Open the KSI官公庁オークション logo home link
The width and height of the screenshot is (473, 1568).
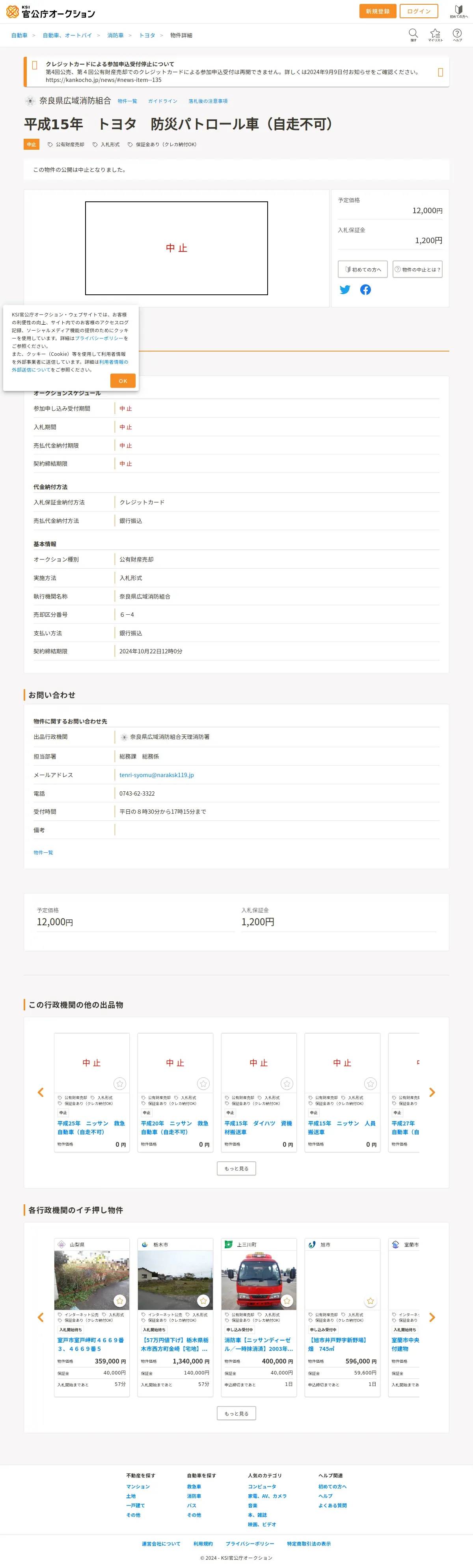50,11
